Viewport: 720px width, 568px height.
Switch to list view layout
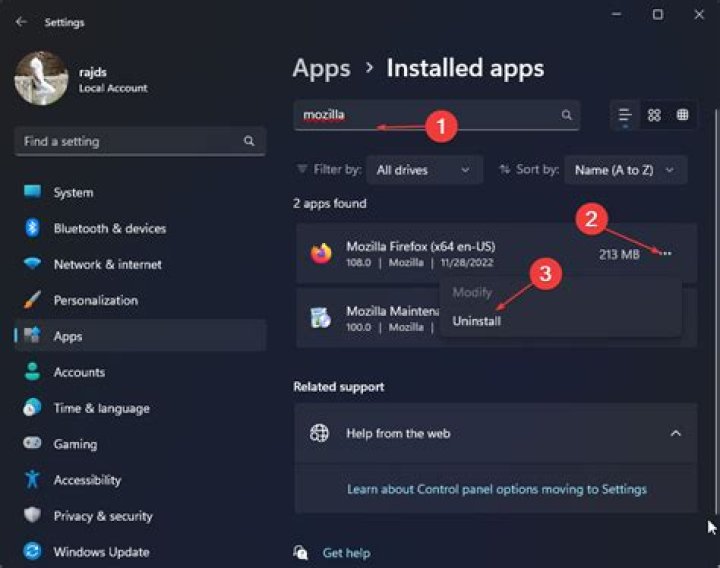point(624,115)
